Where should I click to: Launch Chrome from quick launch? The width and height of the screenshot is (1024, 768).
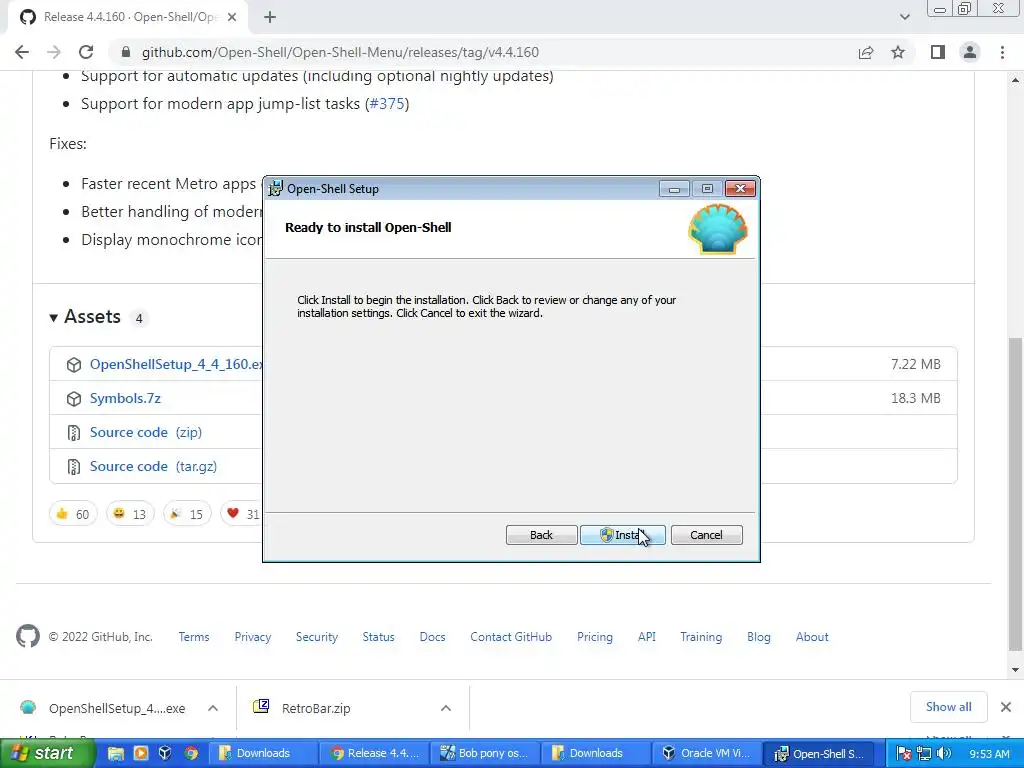(x=191, y=753)
